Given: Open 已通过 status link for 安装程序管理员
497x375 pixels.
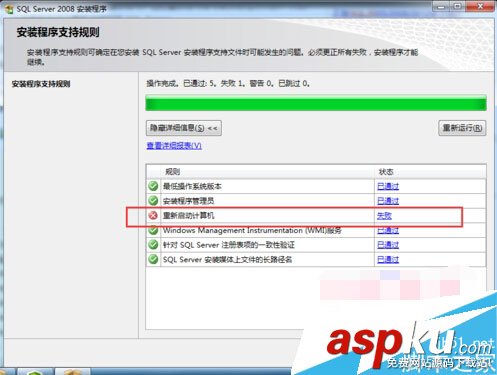Looking at the screenshot, I should (x=388, y=201).
